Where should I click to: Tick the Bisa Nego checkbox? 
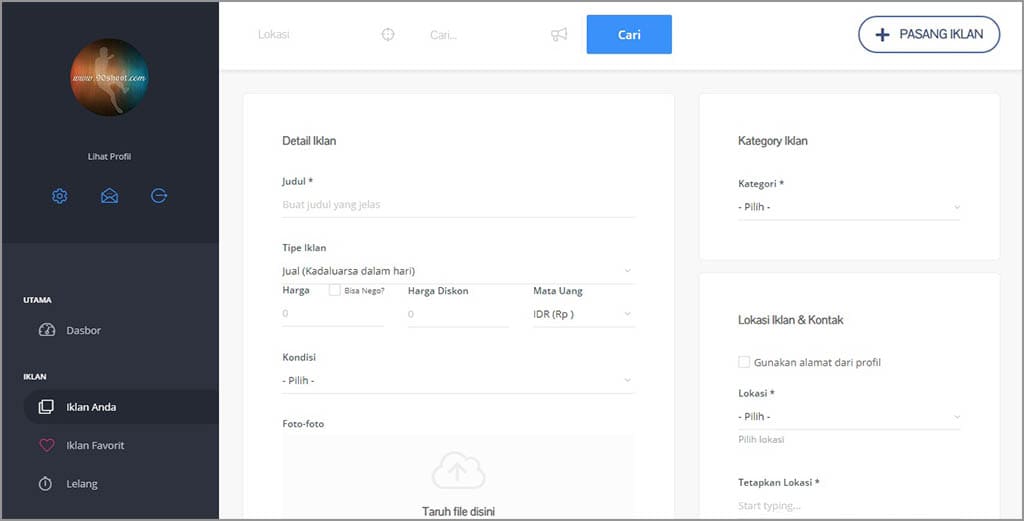(335, 290)
